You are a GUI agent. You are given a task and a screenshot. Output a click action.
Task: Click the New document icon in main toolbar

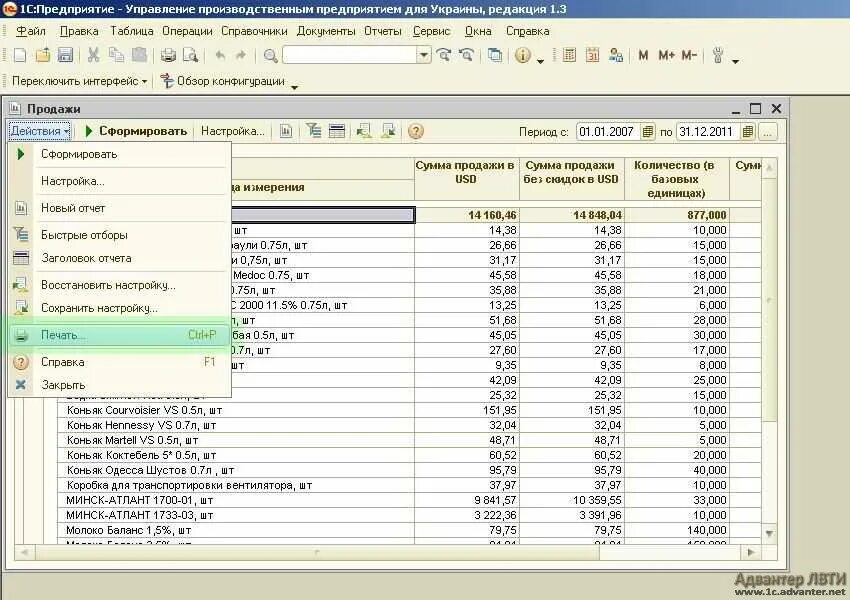(x=20, y=55)
